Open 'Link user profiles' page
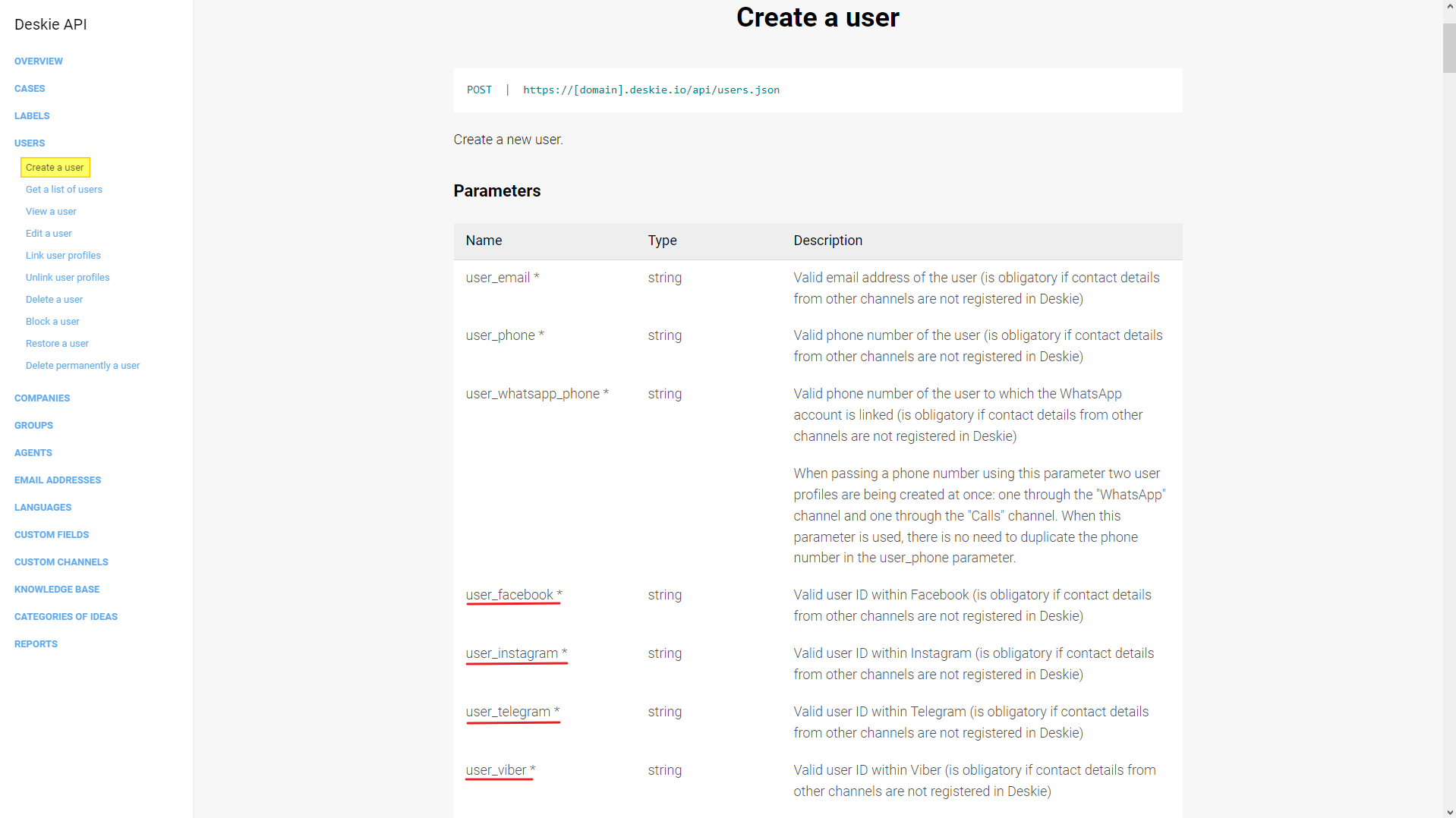The image size is (1456, 818). pos(63,256)
